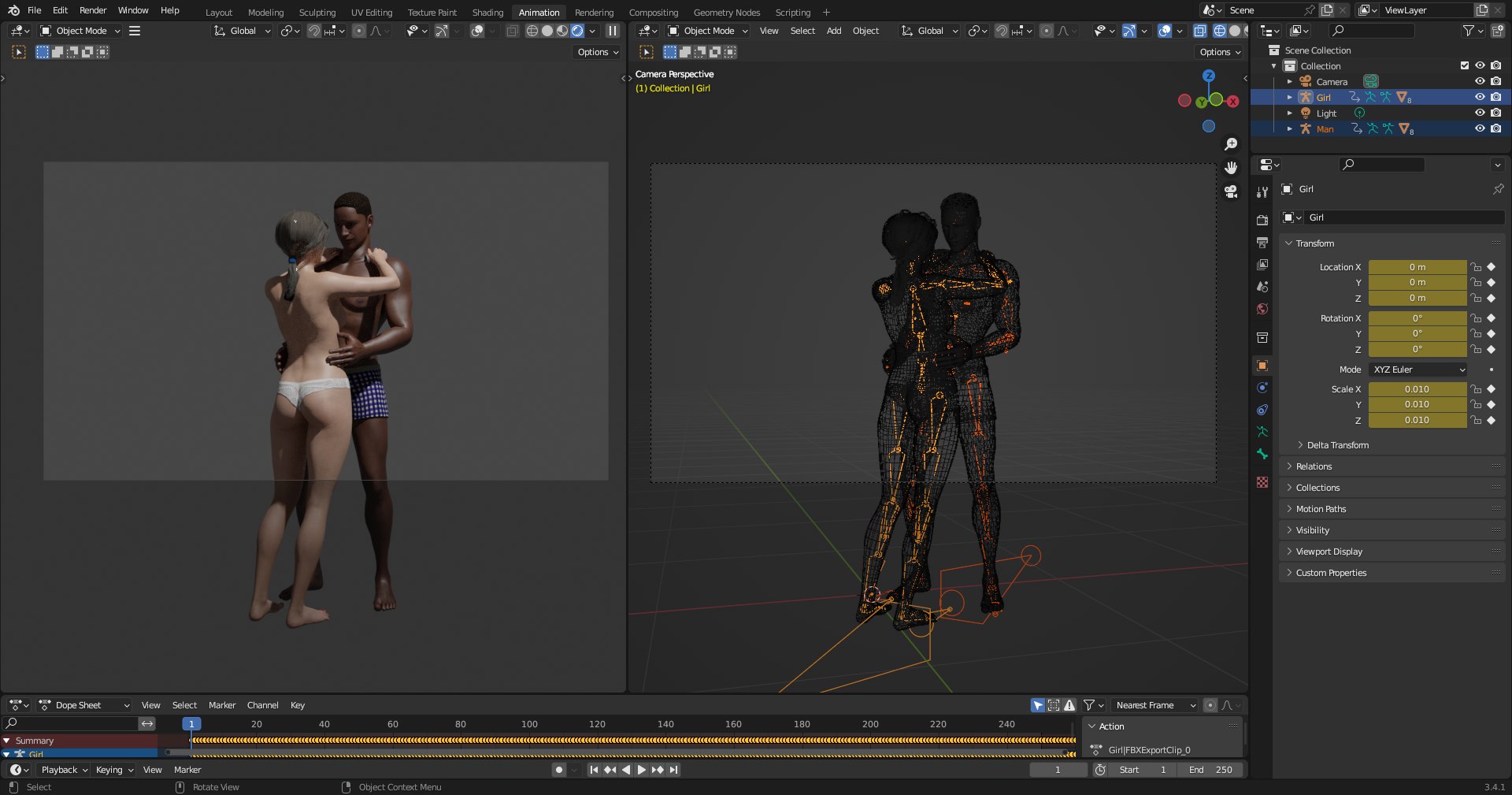
Task: Open the Object properties tab
Action: [x=1262, y=366]
